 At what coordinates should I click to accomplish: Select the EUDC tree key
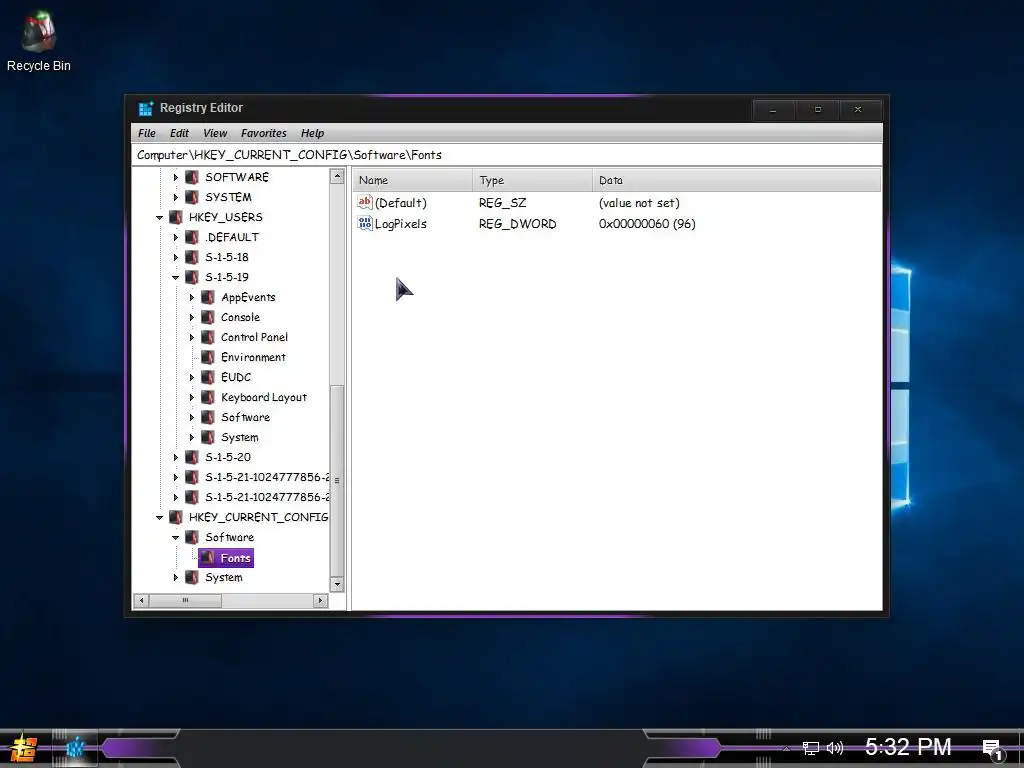pos(236,377)
